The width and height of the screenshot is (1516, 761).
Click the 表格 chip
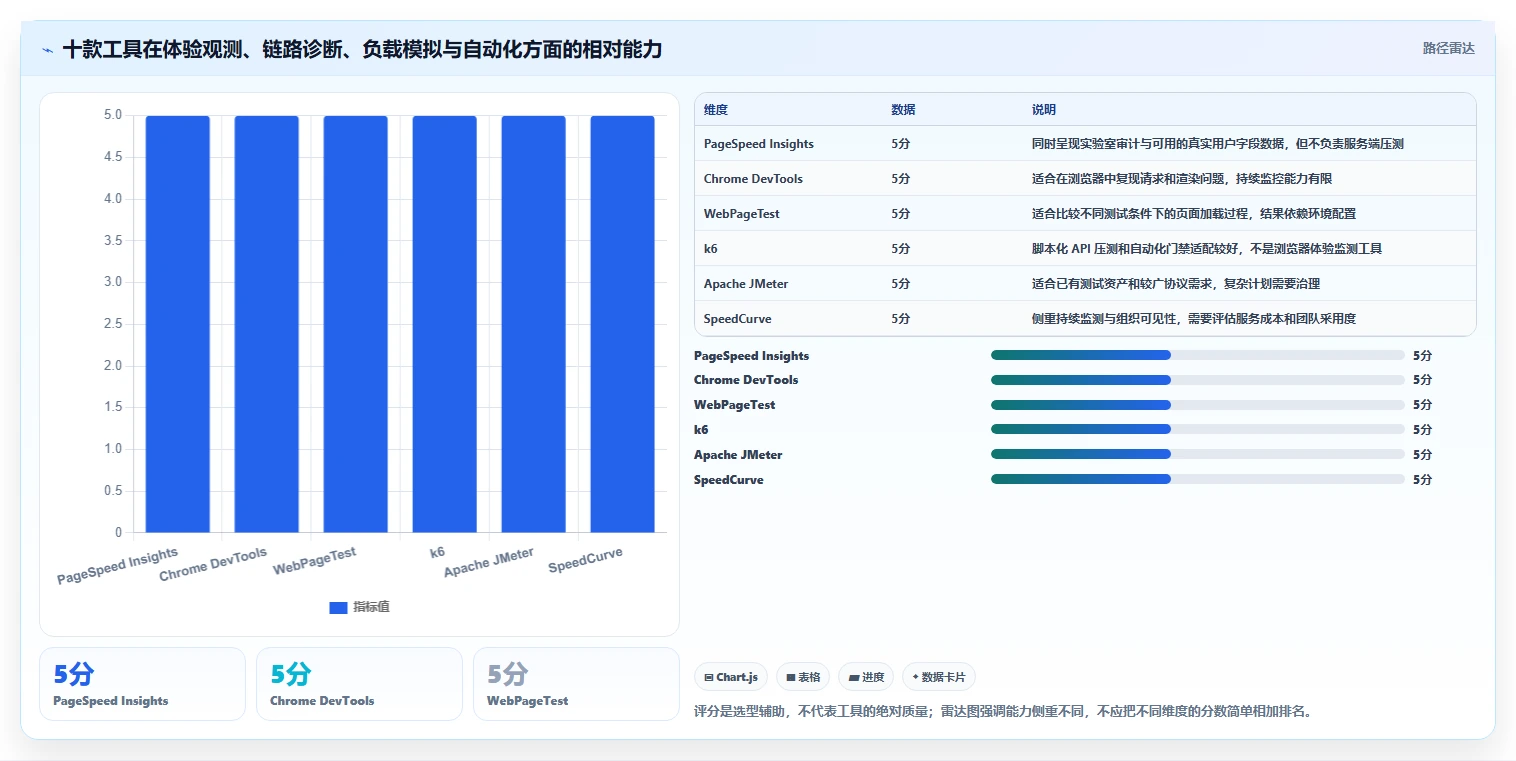[803, 677]
